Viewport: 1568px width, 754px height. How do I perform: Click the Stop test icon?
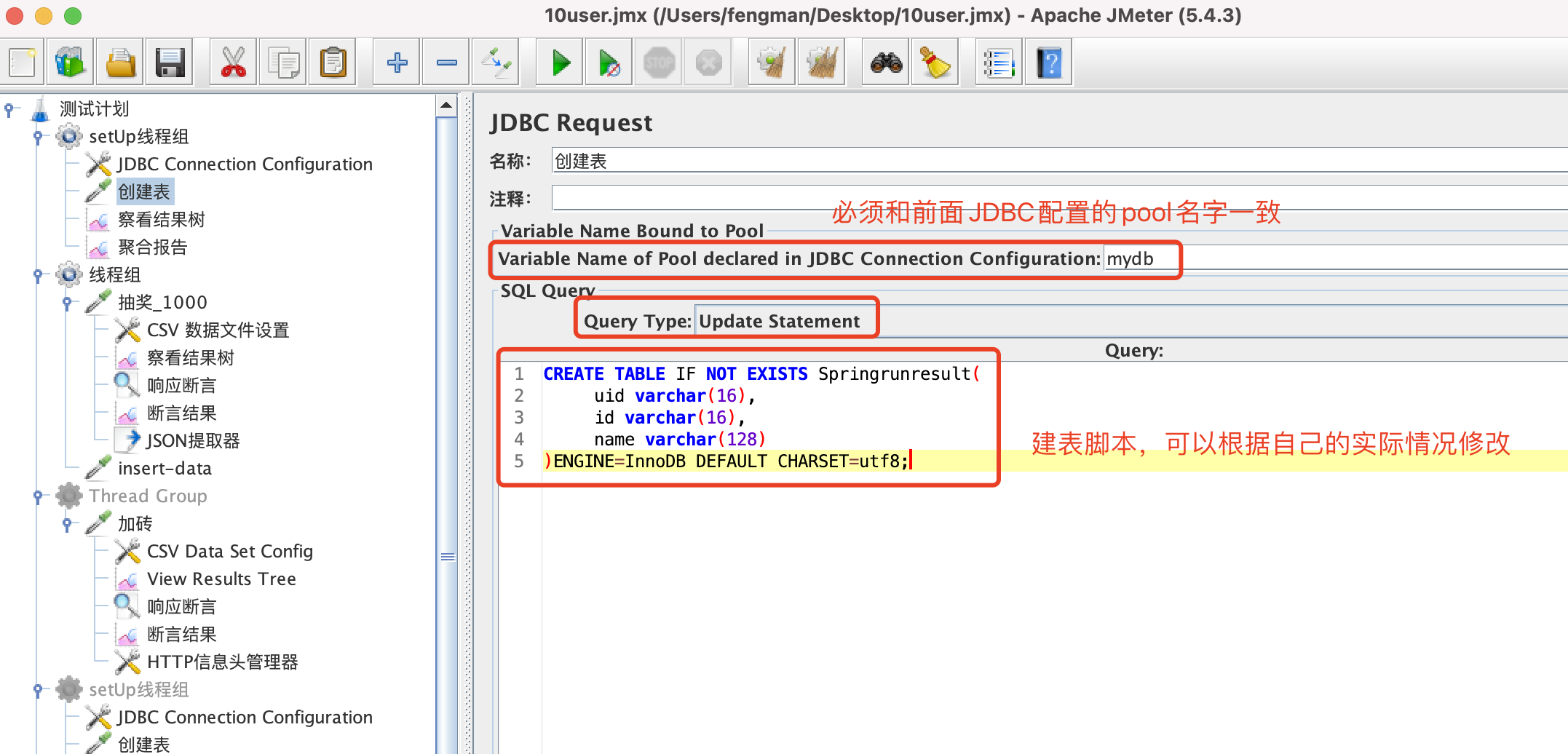tap(660, 63)
